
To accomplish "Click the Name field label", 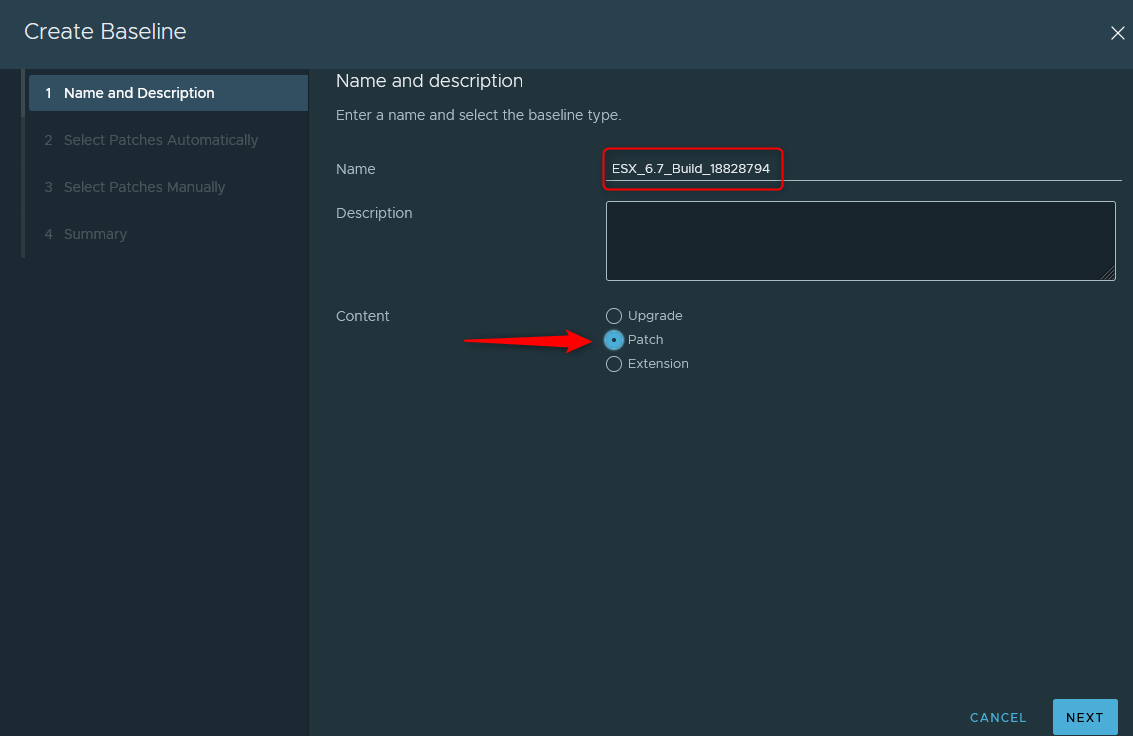I will coord(356,169).
